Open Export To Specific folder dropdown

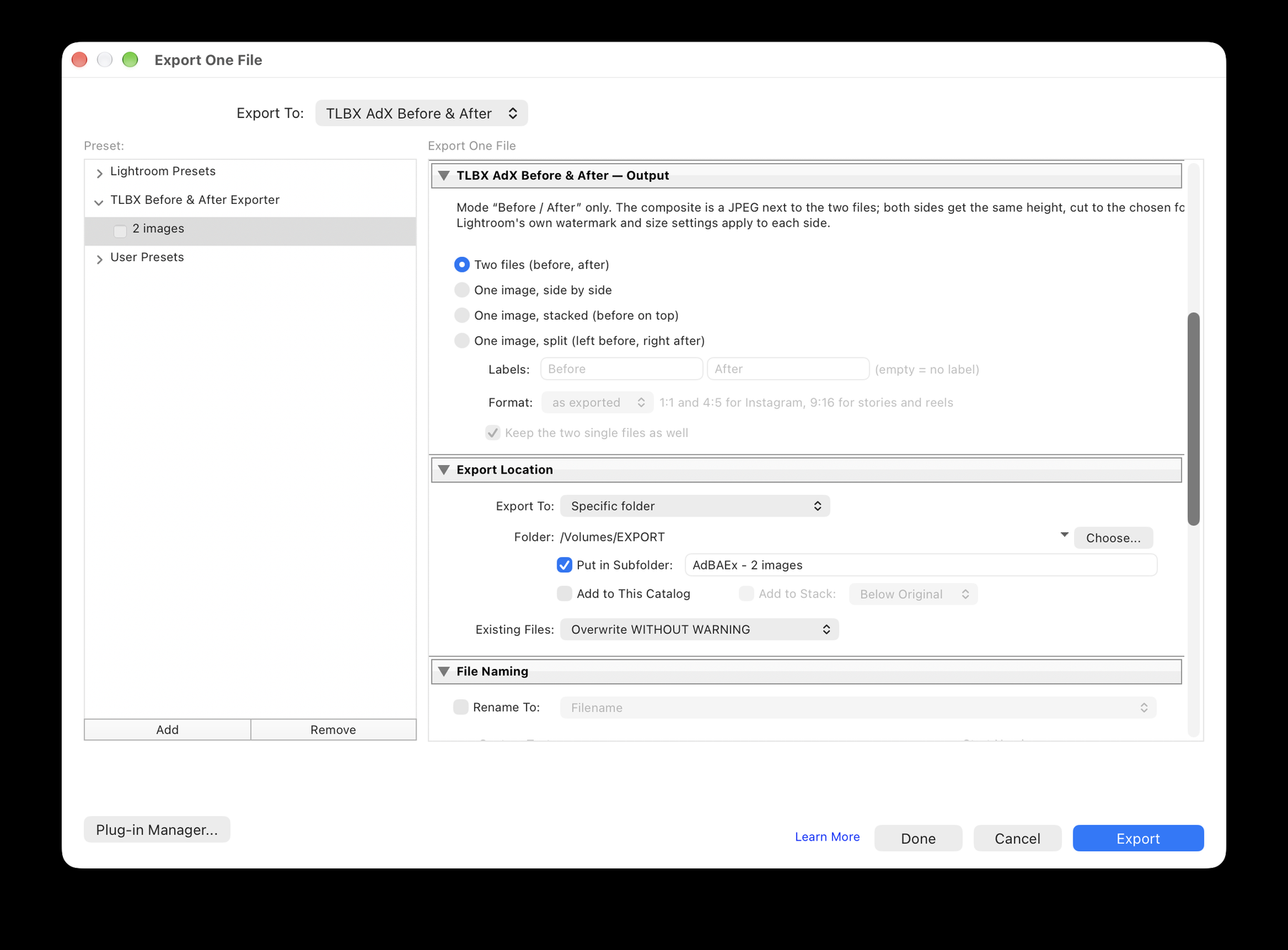pos(695,506)
